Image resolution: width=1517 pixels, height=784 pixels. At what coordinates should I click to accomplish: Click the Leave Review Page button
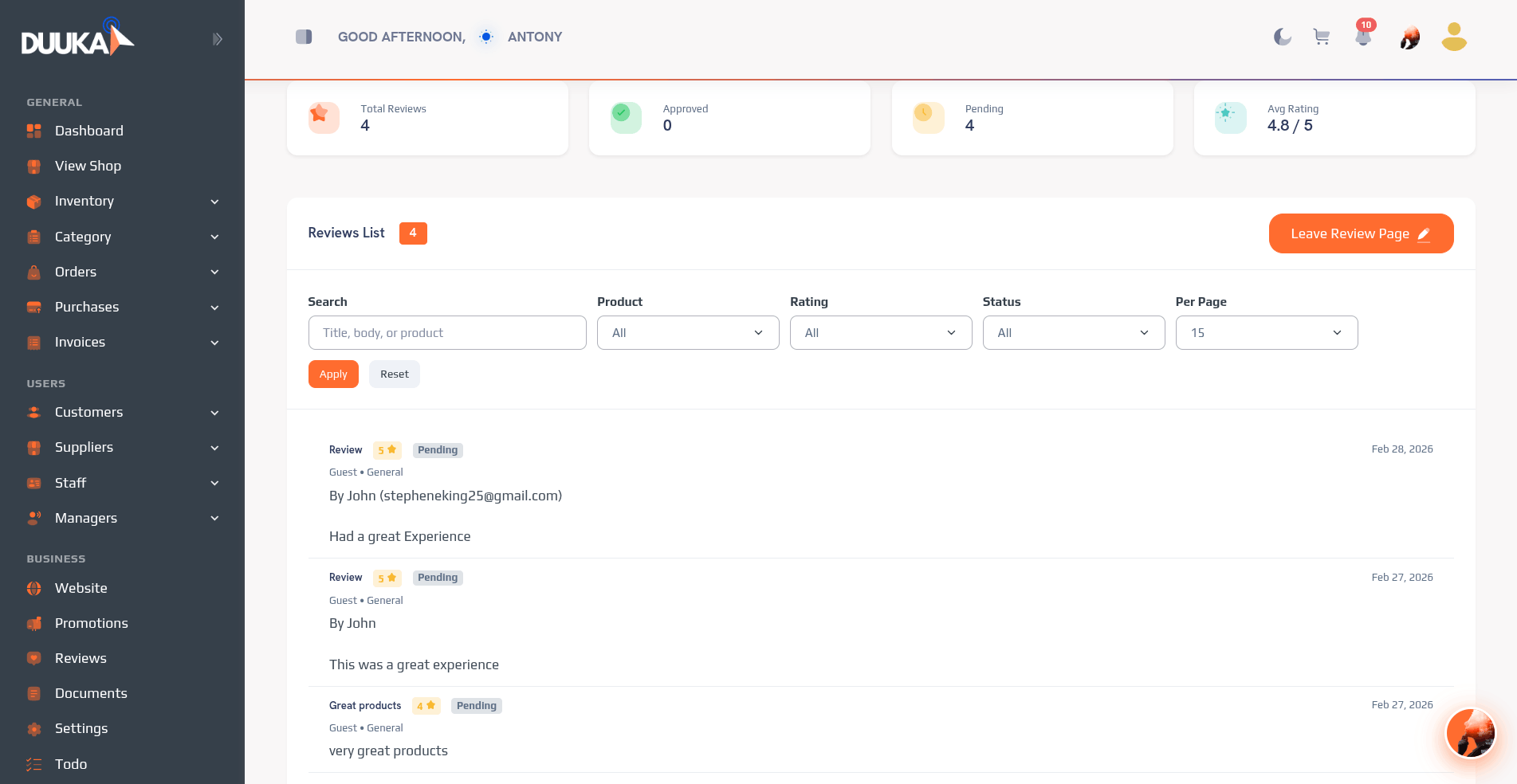[x=1361, y=233]
